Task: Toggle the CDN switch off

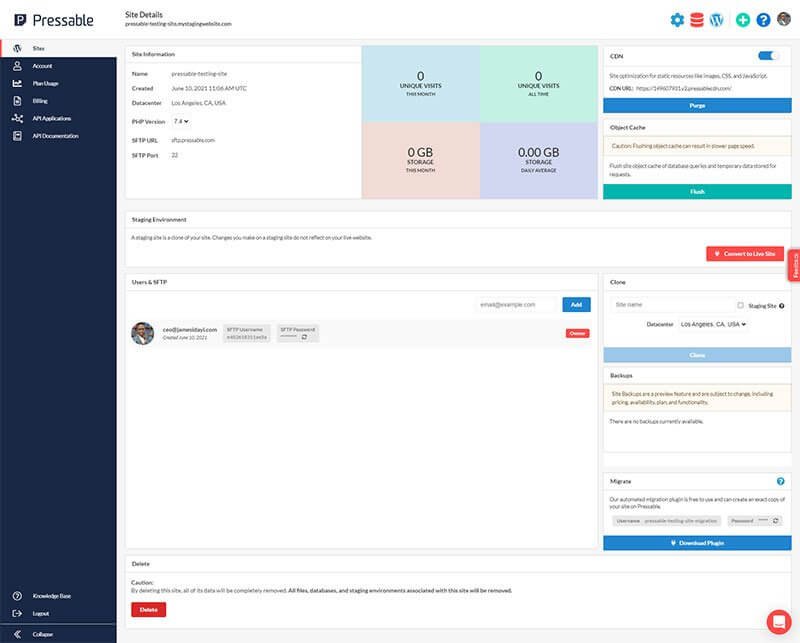Action: [x=768, y=56]
